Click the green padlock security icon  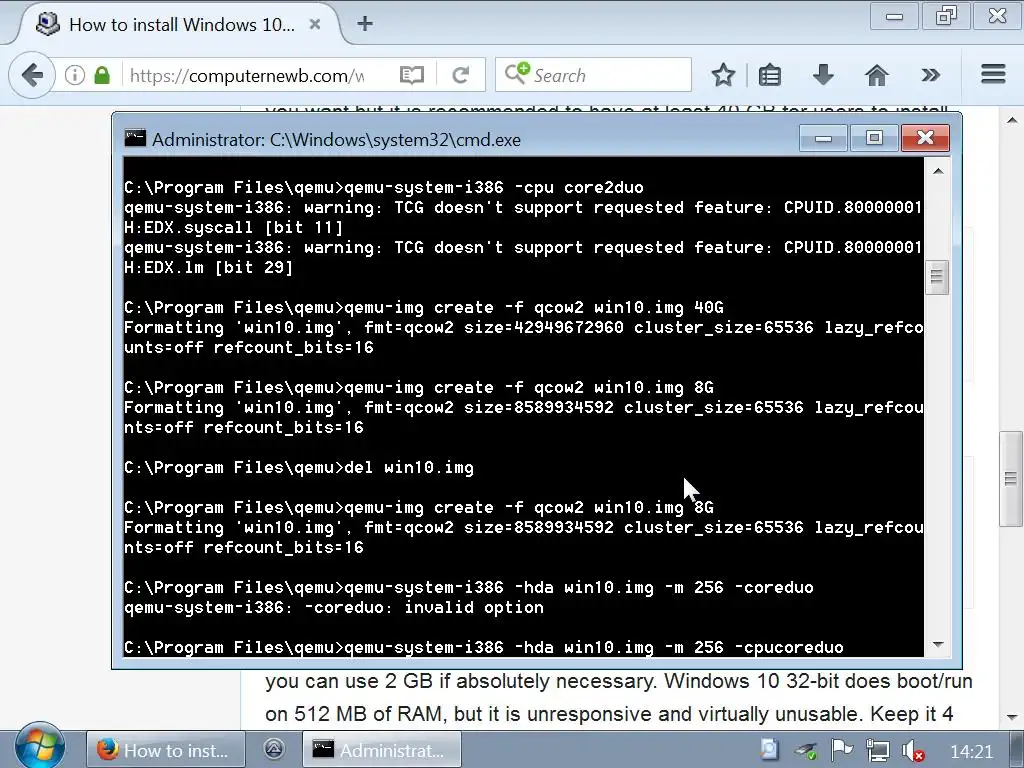pos(102,75)
